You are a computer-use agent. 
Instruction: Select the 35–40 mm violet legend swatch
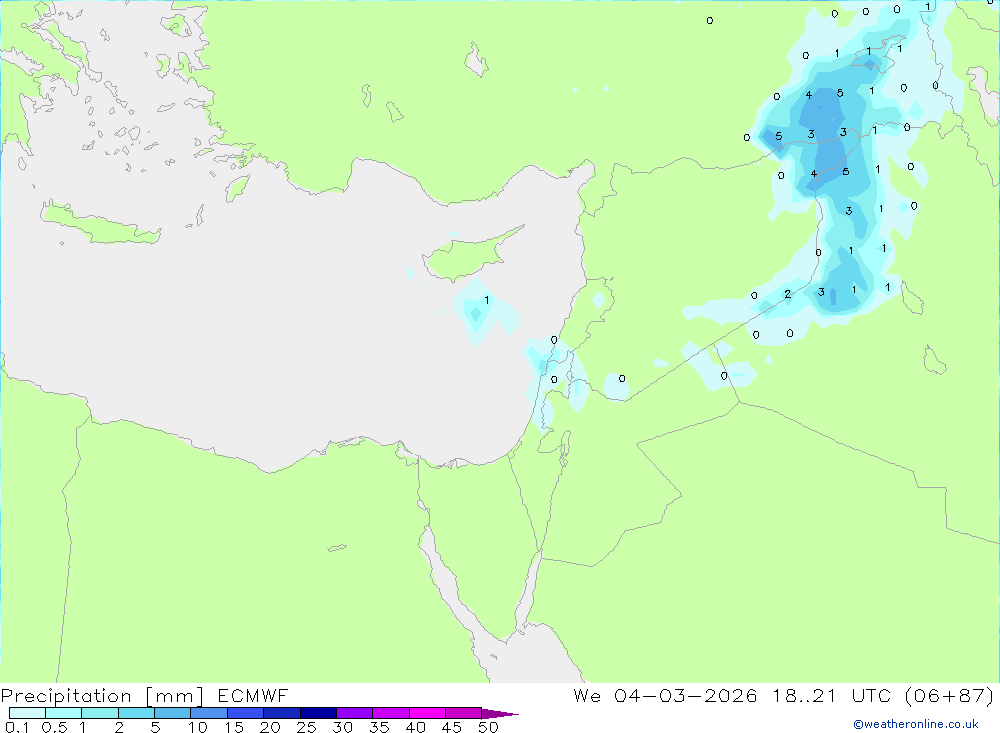click(391, 713)
